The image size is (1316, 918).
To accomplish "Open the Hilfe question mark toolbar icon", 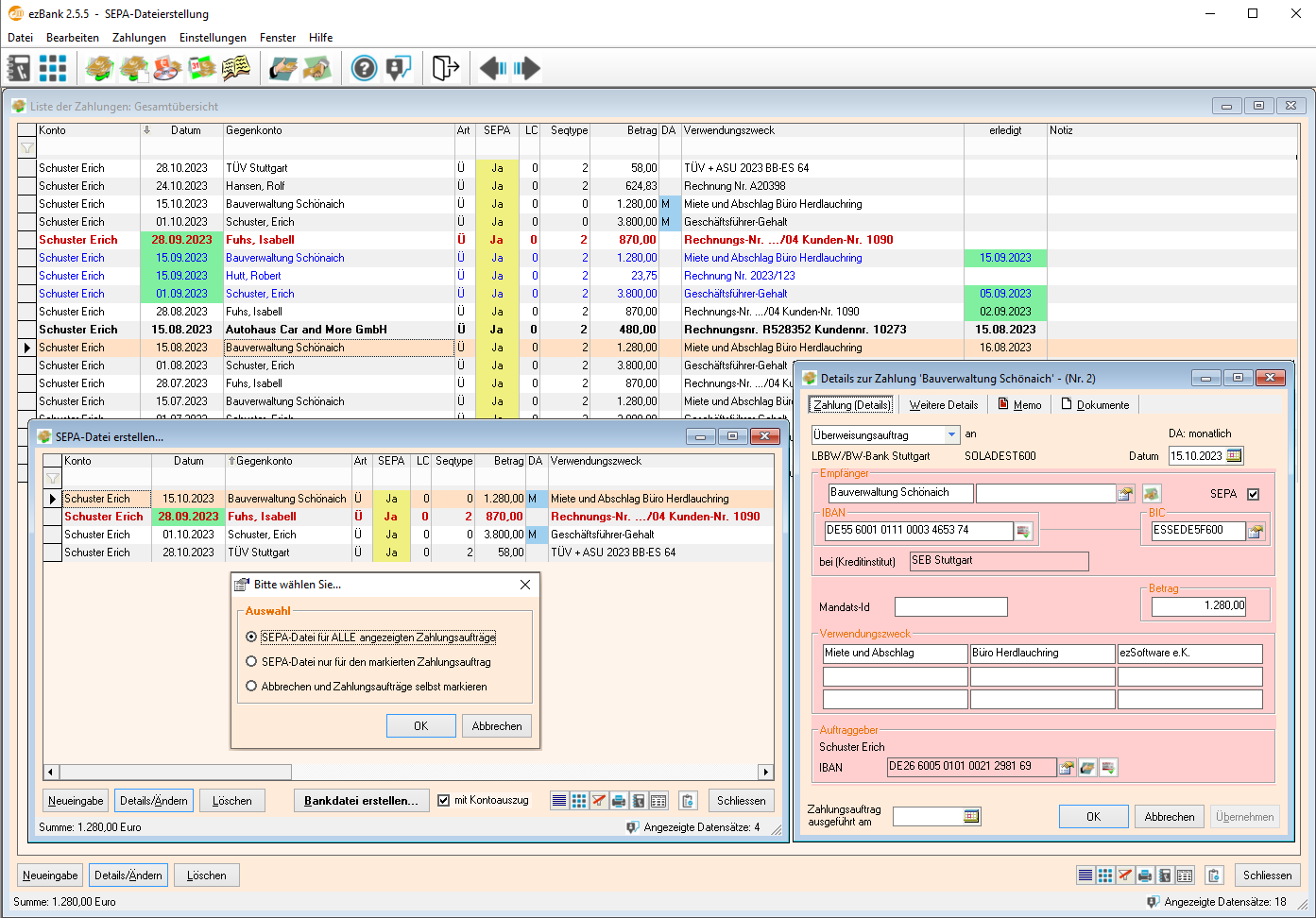I will coord(364,67).
